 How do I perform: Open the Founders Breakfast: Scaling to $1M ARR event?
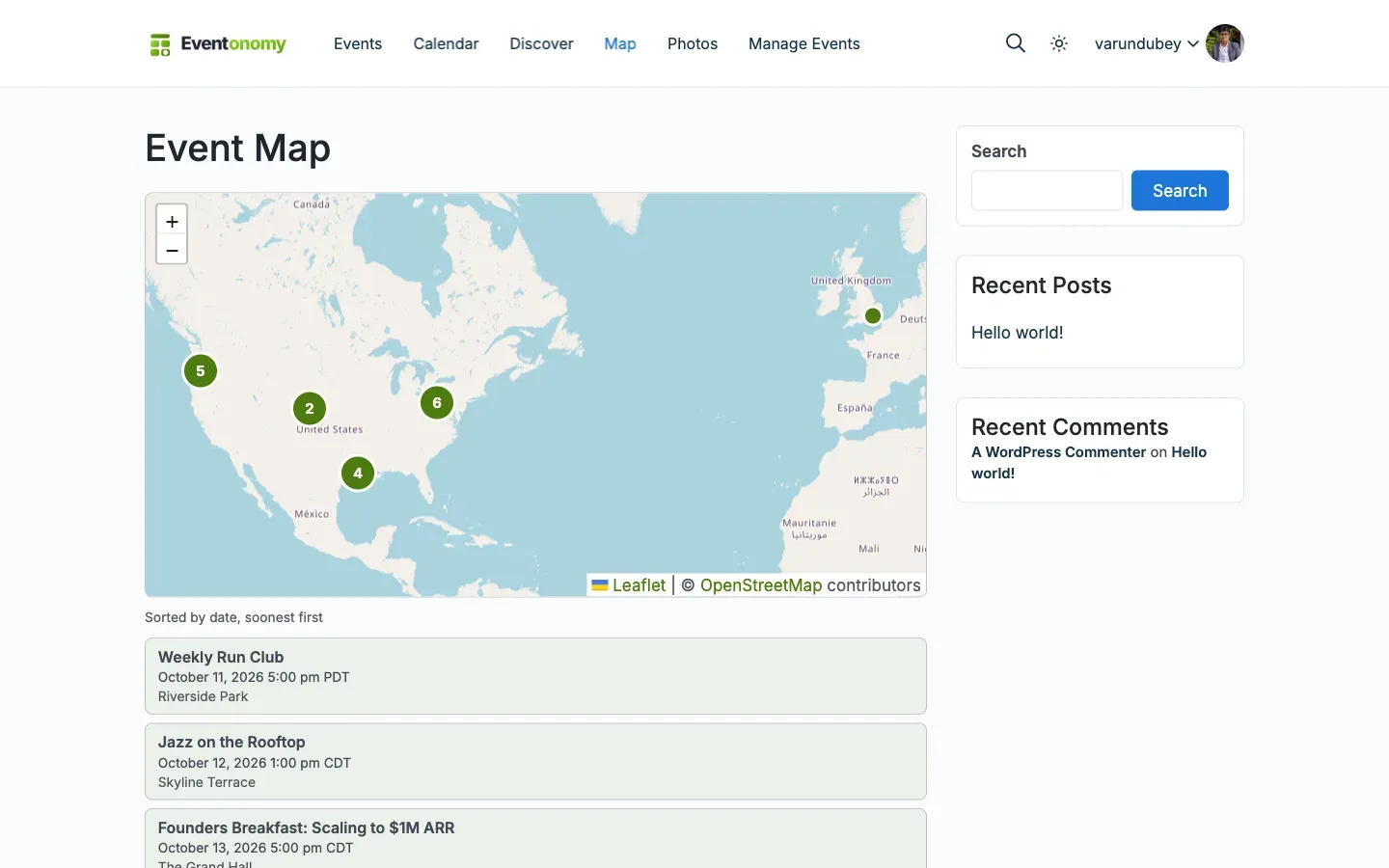point(535,838)
